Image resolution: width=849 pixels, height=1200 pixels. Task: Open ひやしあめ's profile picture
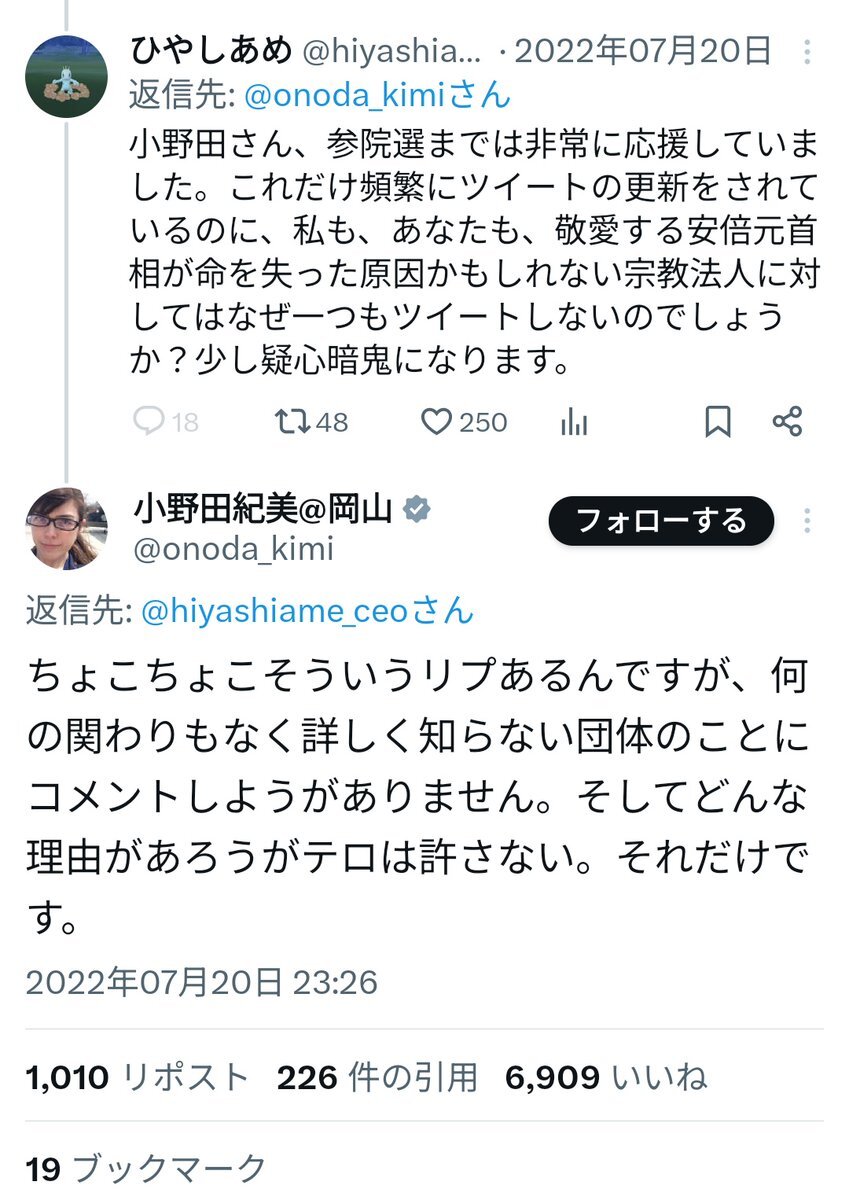(x=66, y=76)
